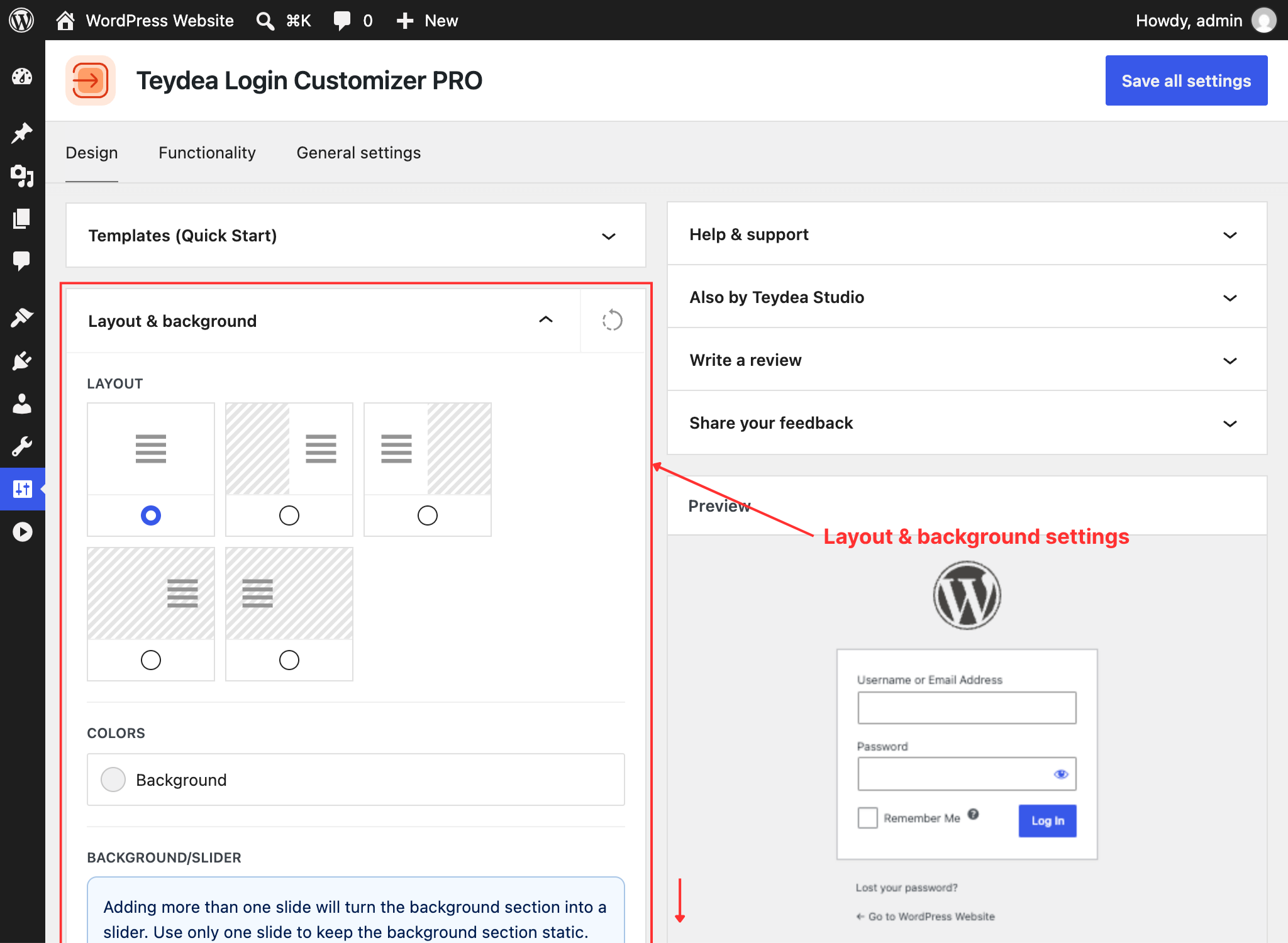Viewport: 1288px width, 943px height.
Task: Select the centered form layout radio button
Action: coord(151,516)
